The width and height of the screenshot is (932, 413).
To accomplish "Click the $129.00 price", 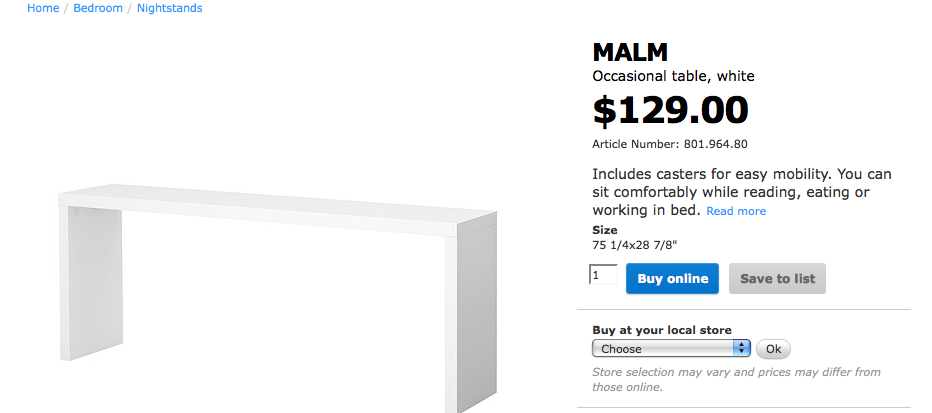I will (670, 110).
